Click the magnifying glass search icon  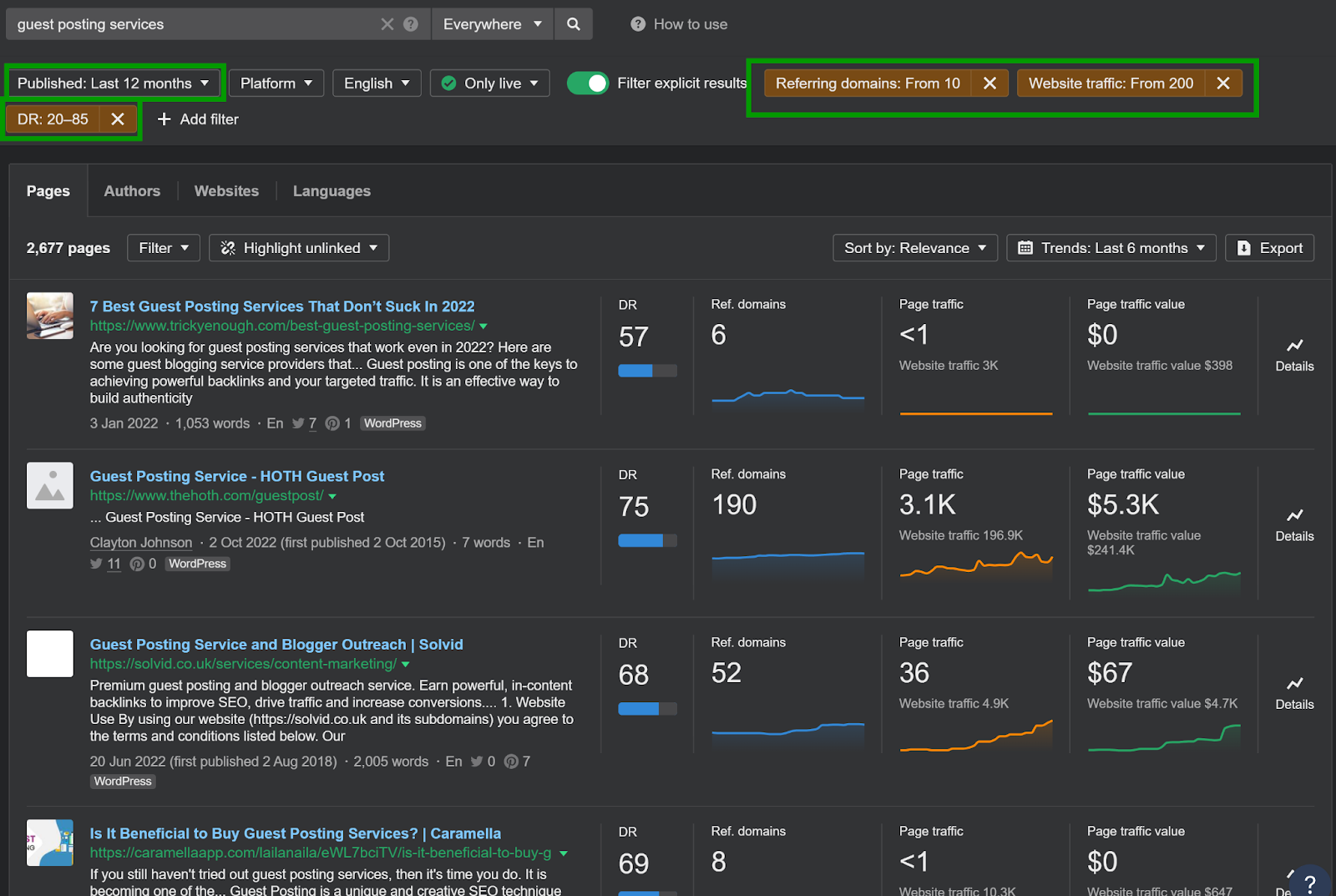click(573, 24)
